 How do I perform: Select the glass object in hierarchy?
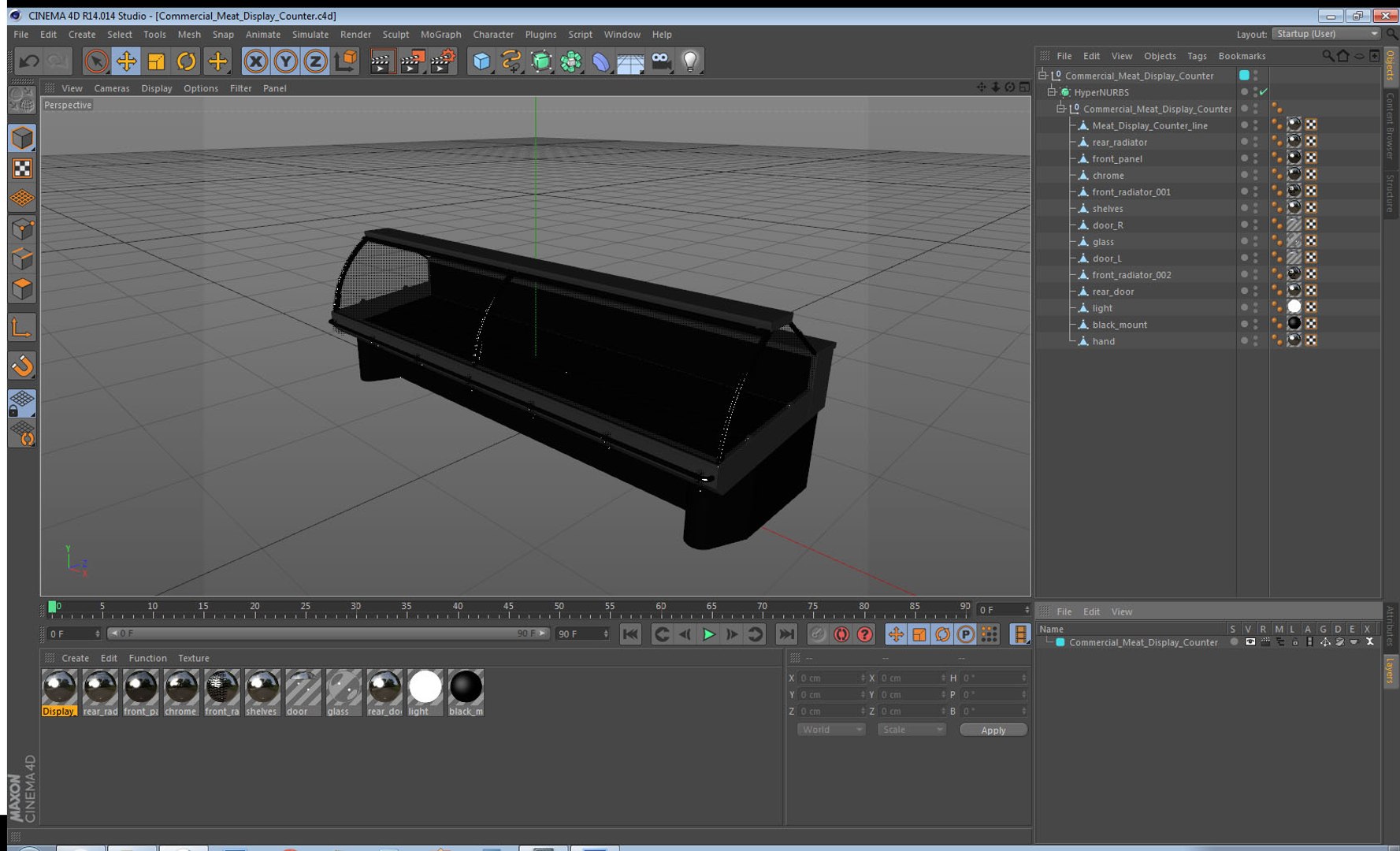pyautogui.click(x=1103, y=242)
